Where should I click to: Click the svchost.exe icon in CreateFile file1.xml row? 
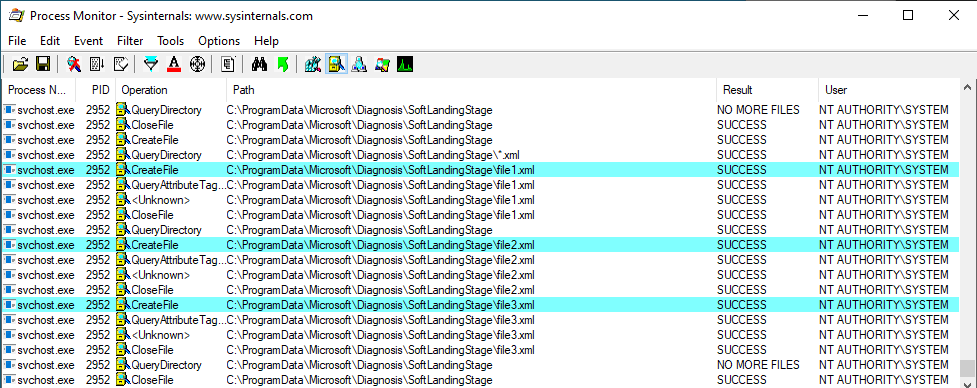(9, 169)
